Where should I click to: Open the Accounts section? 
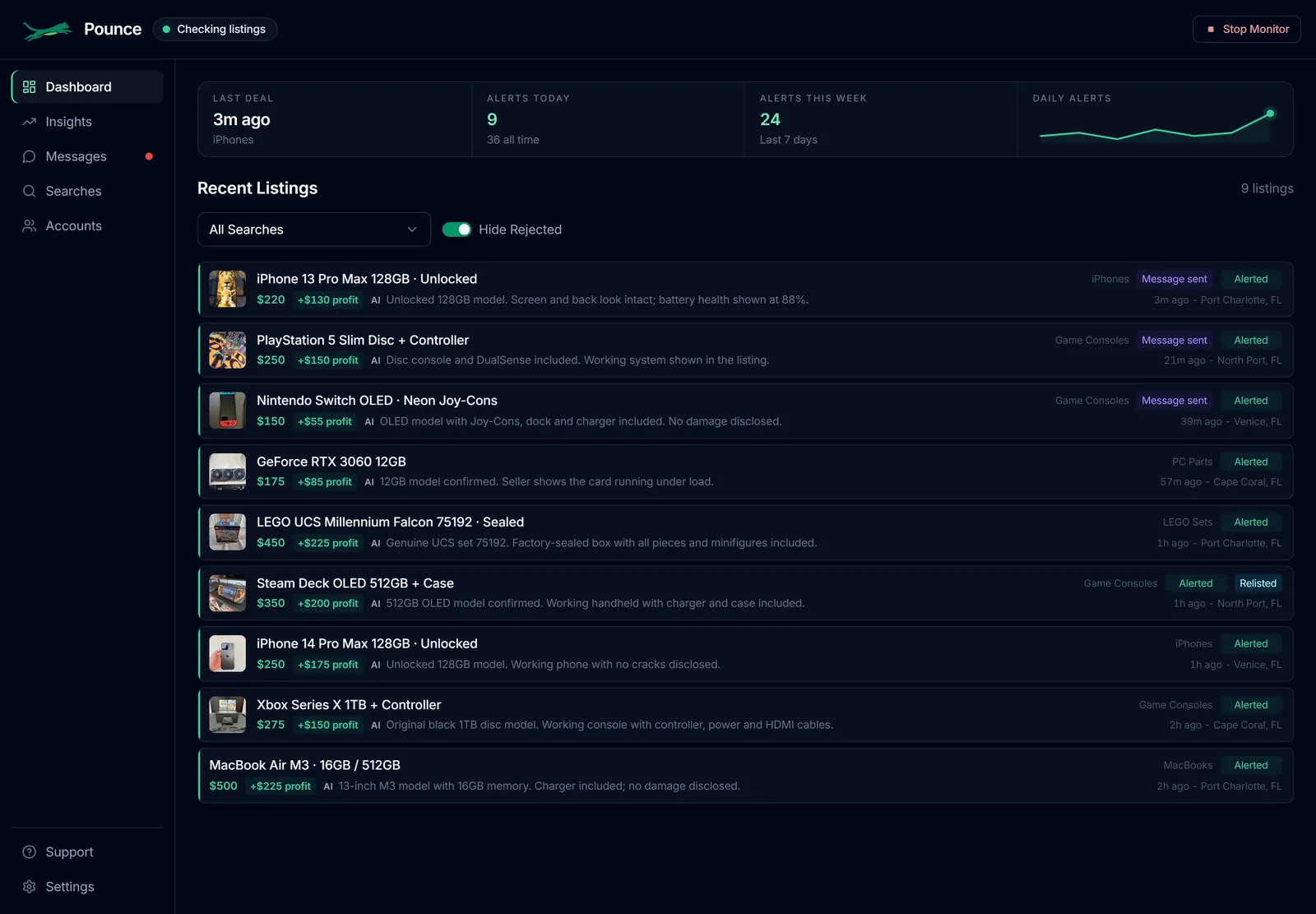[87, 225]
